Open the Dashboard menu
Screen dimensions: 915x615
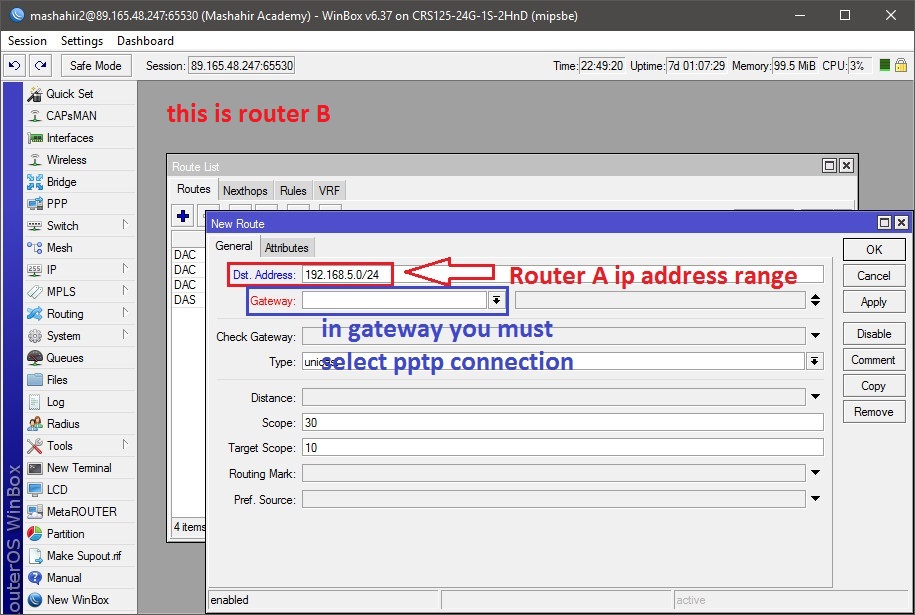coord(145,41)
